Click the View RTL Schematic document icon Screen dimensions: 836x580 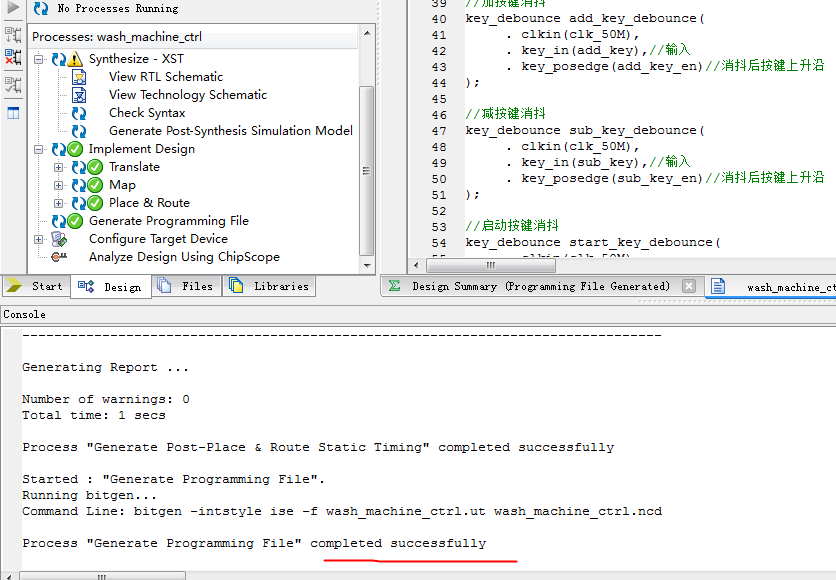79,77
